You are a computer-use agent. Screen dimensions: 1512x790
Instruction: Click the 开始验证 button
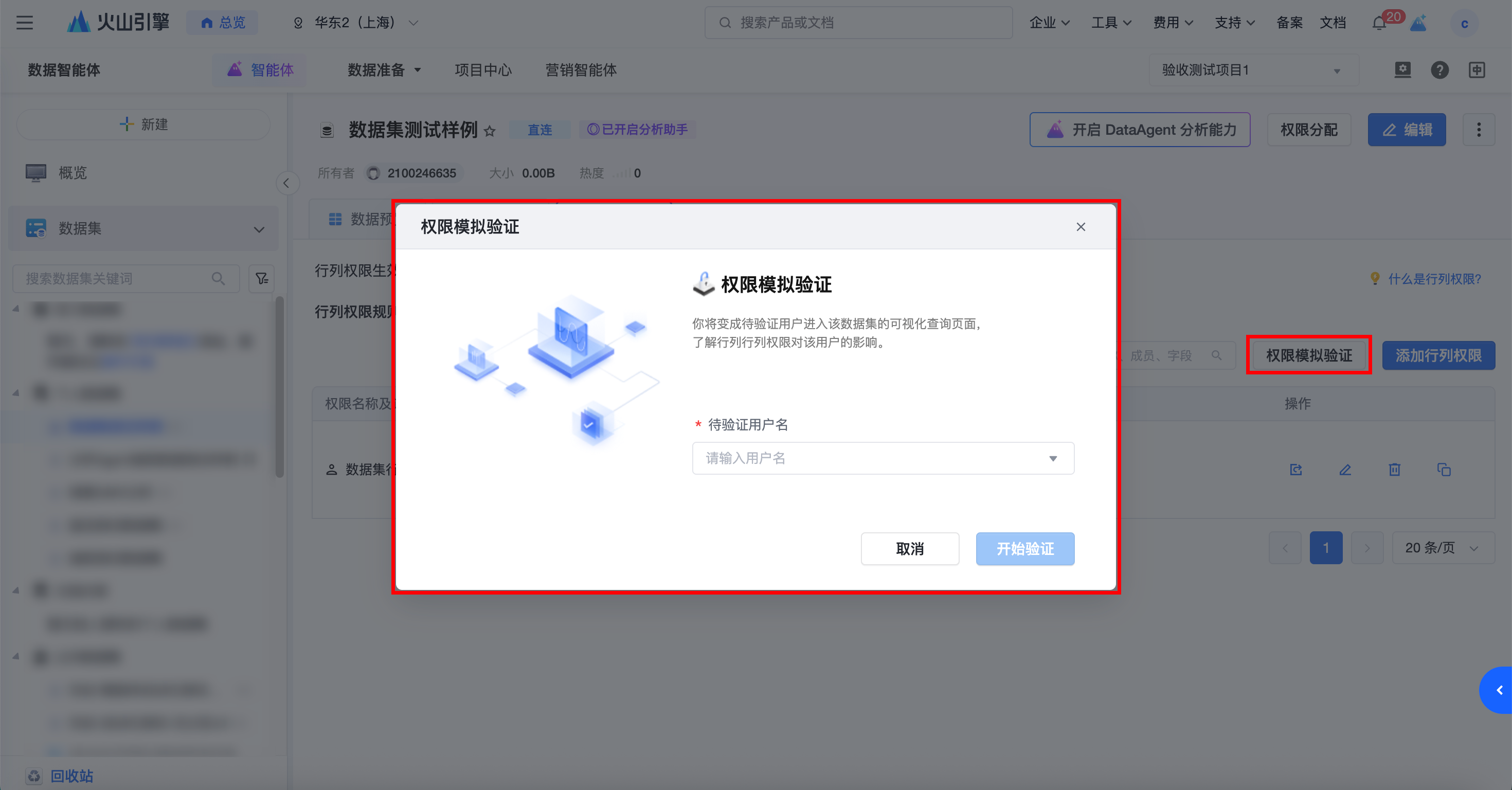[1025, 549]
